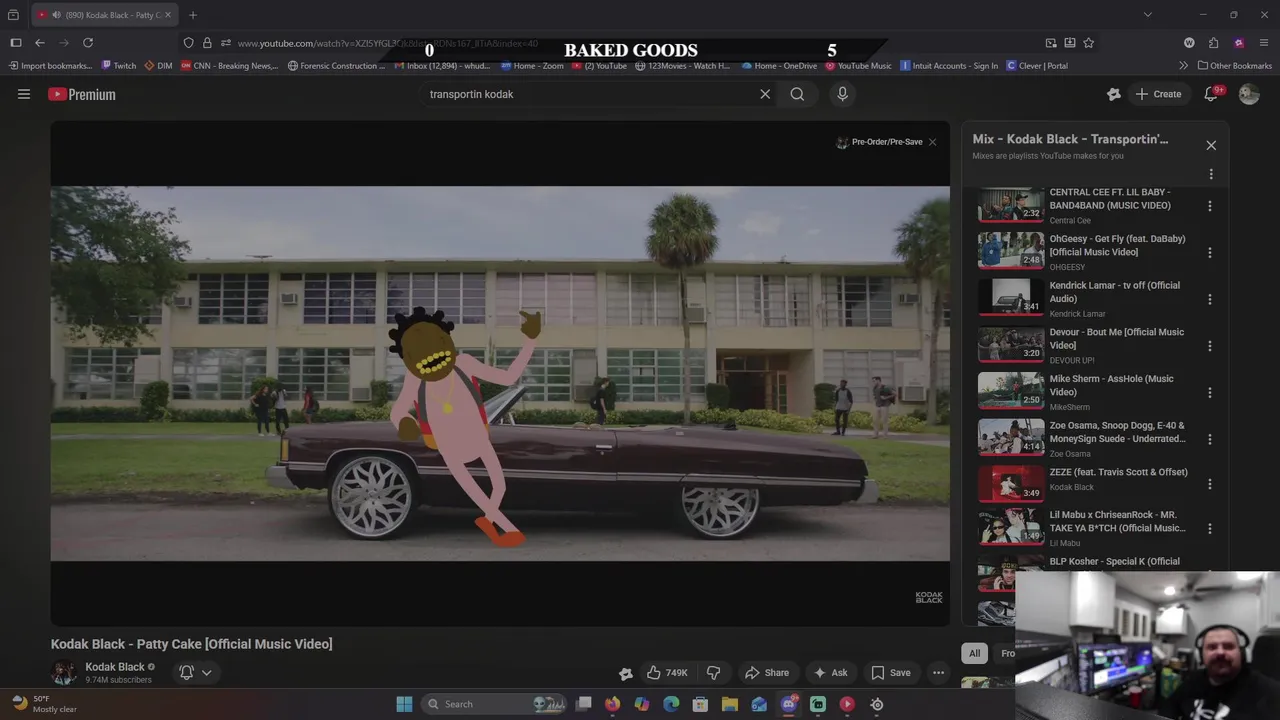The image size is (1280, 720).
Task: Open options for Devour Bout Me video
Action: pos(1210,346)
